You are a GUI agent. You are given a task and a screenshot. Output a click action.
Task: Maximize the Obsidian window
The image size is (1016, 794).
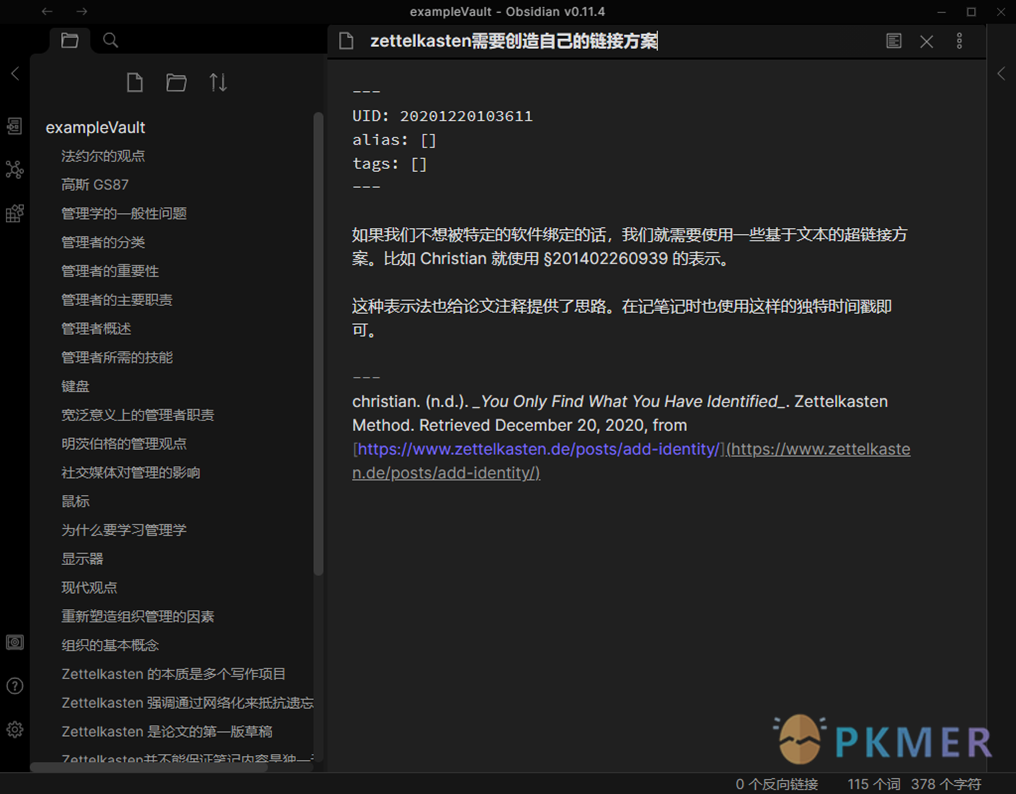tap(971, 12)
